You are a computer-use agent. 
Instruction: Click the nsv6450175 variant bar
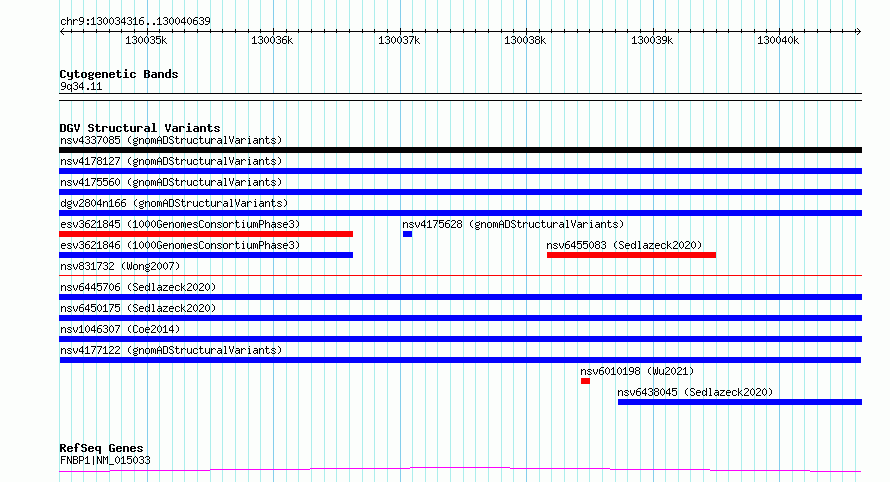(x=460, y=318)
